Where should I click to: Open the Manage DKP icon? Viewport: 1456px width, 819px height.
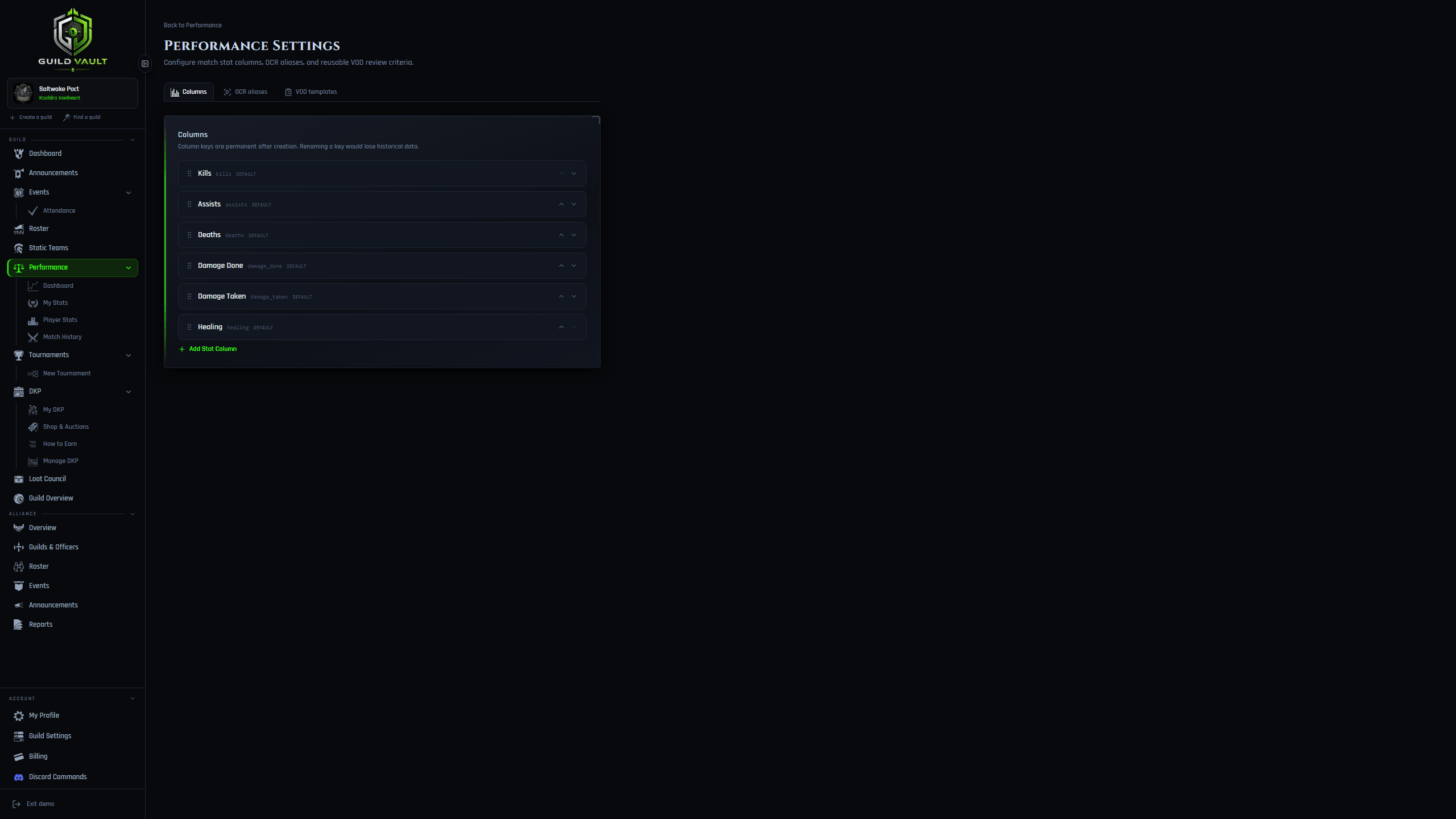point(33,461)
